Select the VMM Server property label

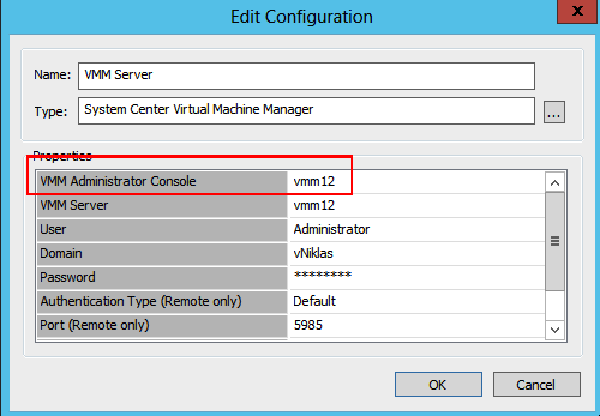162,206
